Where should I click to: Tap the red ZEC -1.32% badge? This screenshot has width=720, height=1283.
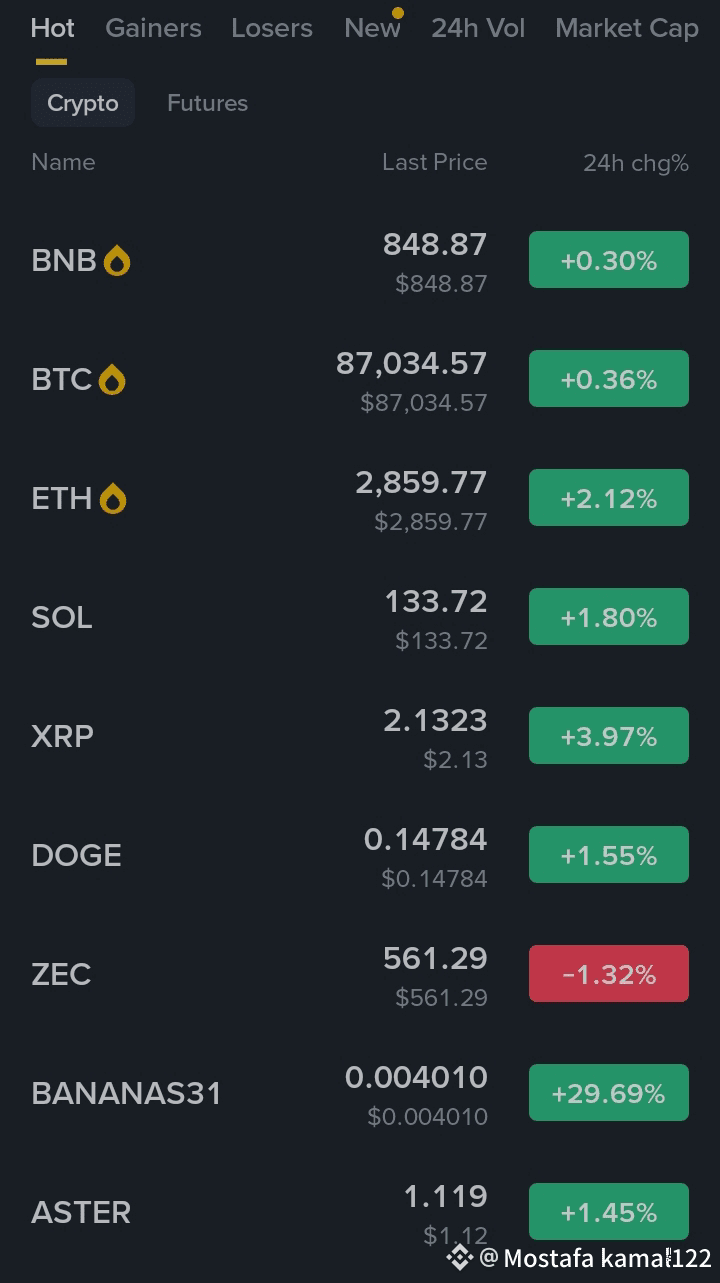[x=609, y=974]
